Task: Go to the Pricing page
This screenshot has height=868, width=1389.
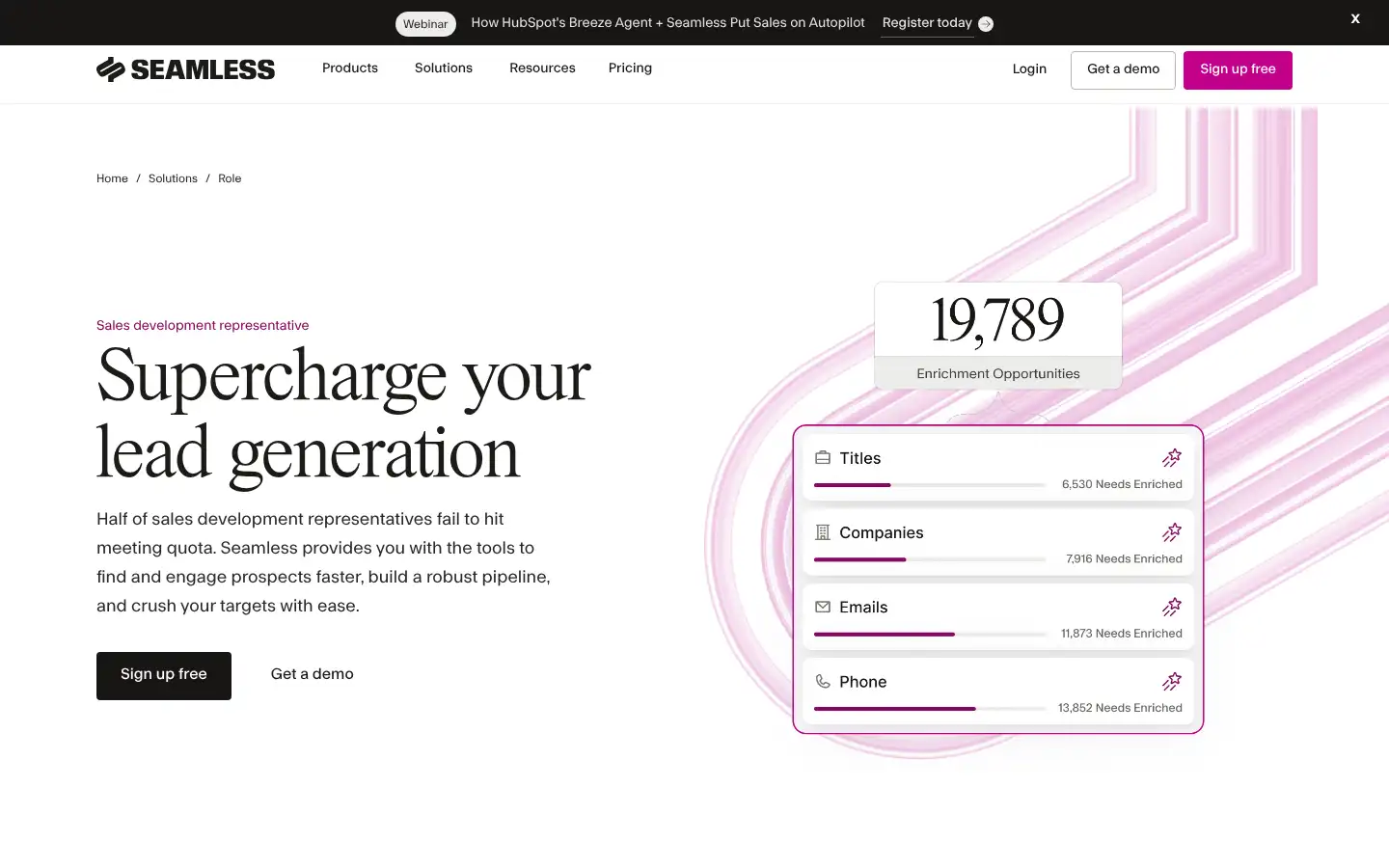Action: [x=630, y=68]
